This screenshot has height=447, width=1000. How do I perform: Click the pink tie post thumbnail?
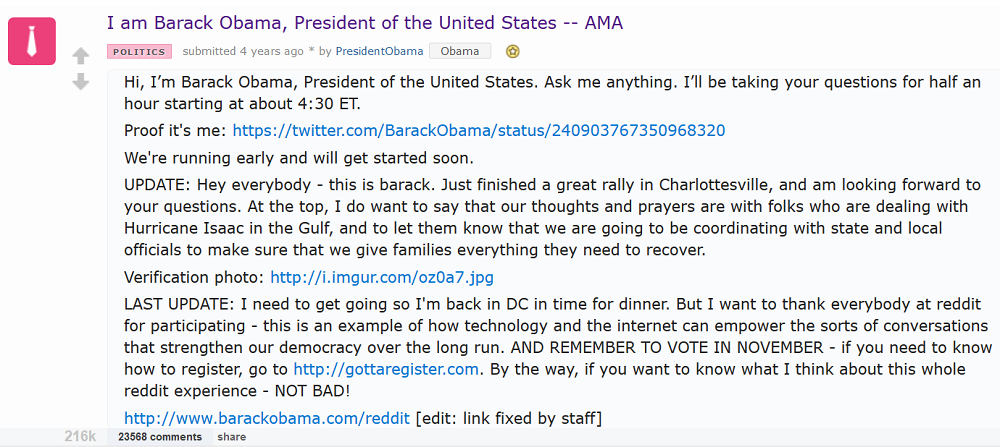pyautogui.click(x=32, y=40)
